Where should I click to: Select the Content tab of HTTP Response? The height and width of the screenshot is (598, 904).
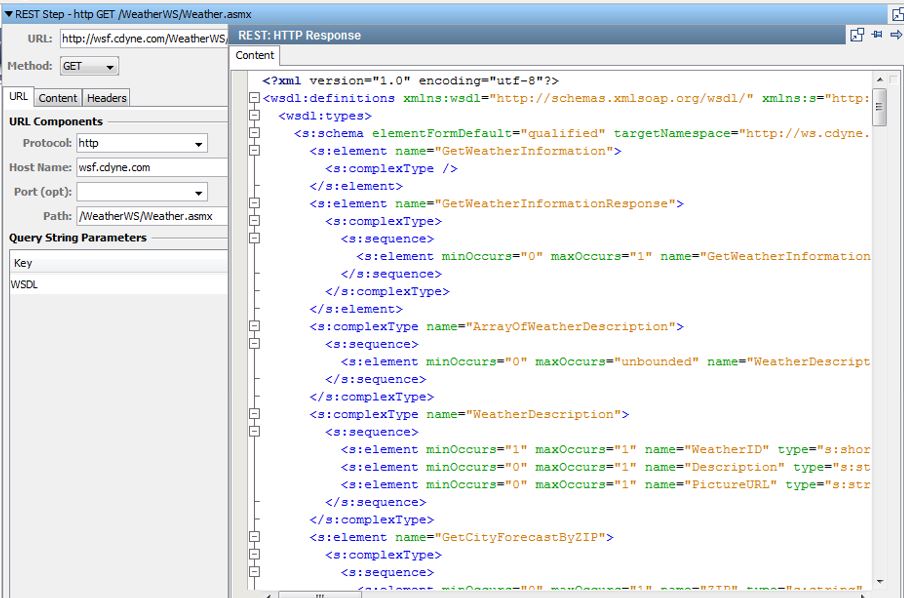click(x=254, y=57)
